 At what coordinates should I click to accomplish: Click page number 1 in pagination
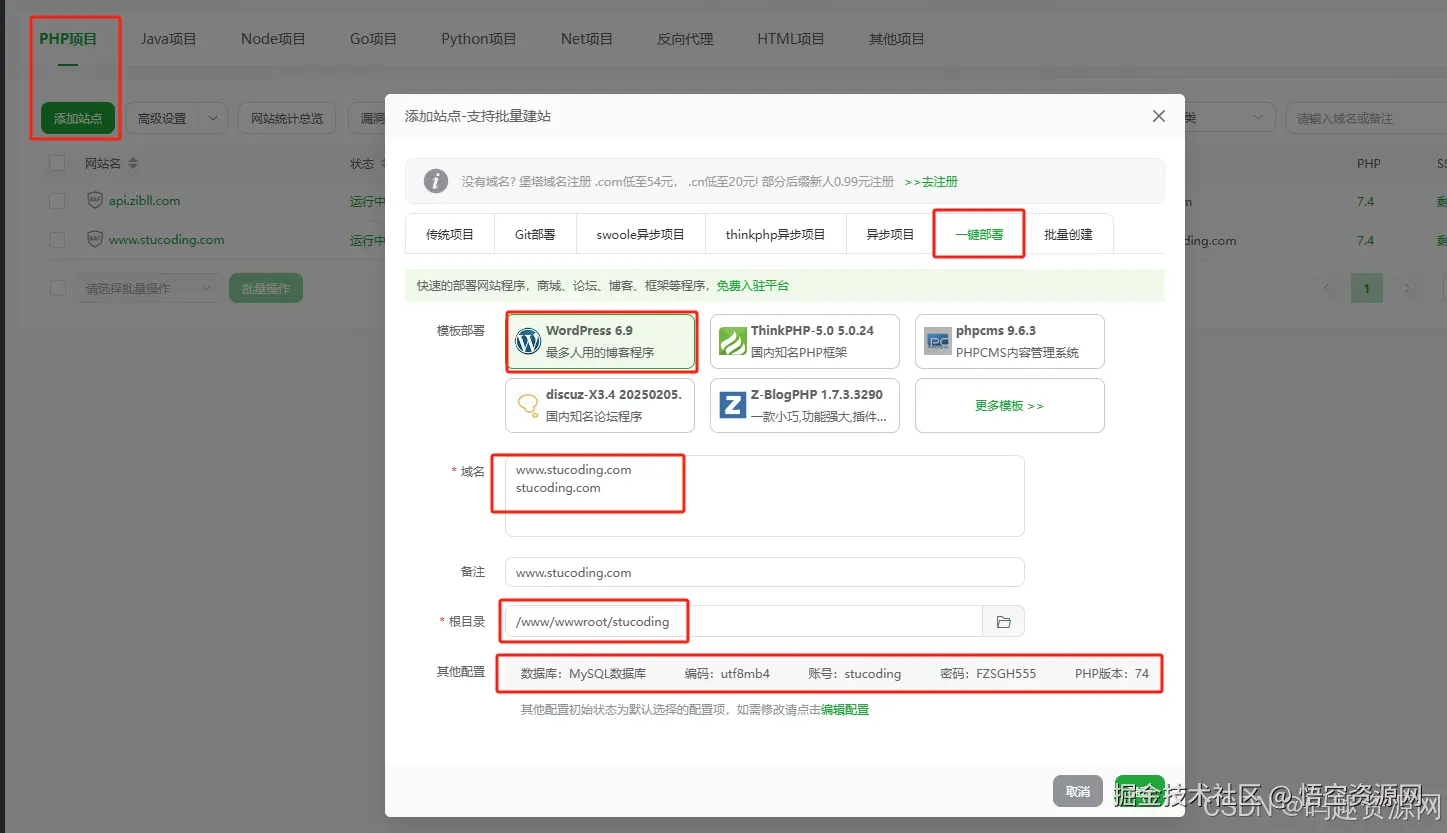point(1367,288)
